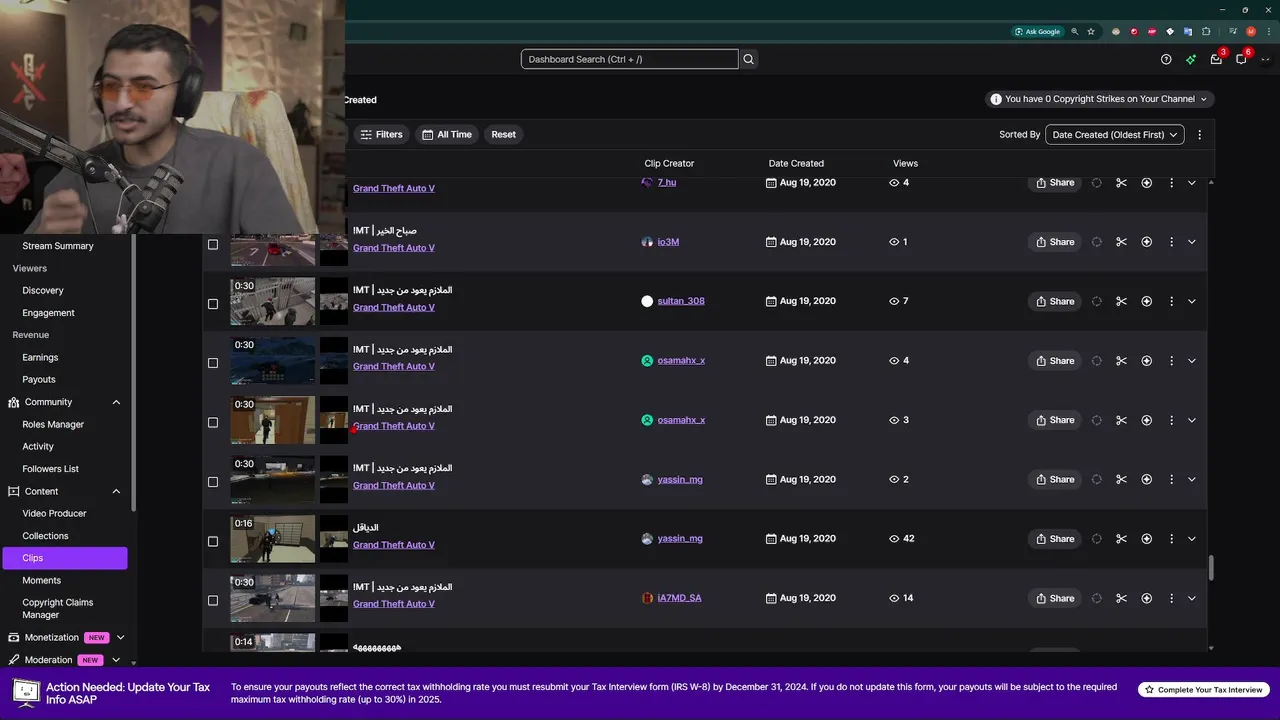1280x720 pixels.
Task: Open Video Producer in sidebar
Action: [54, 513]
